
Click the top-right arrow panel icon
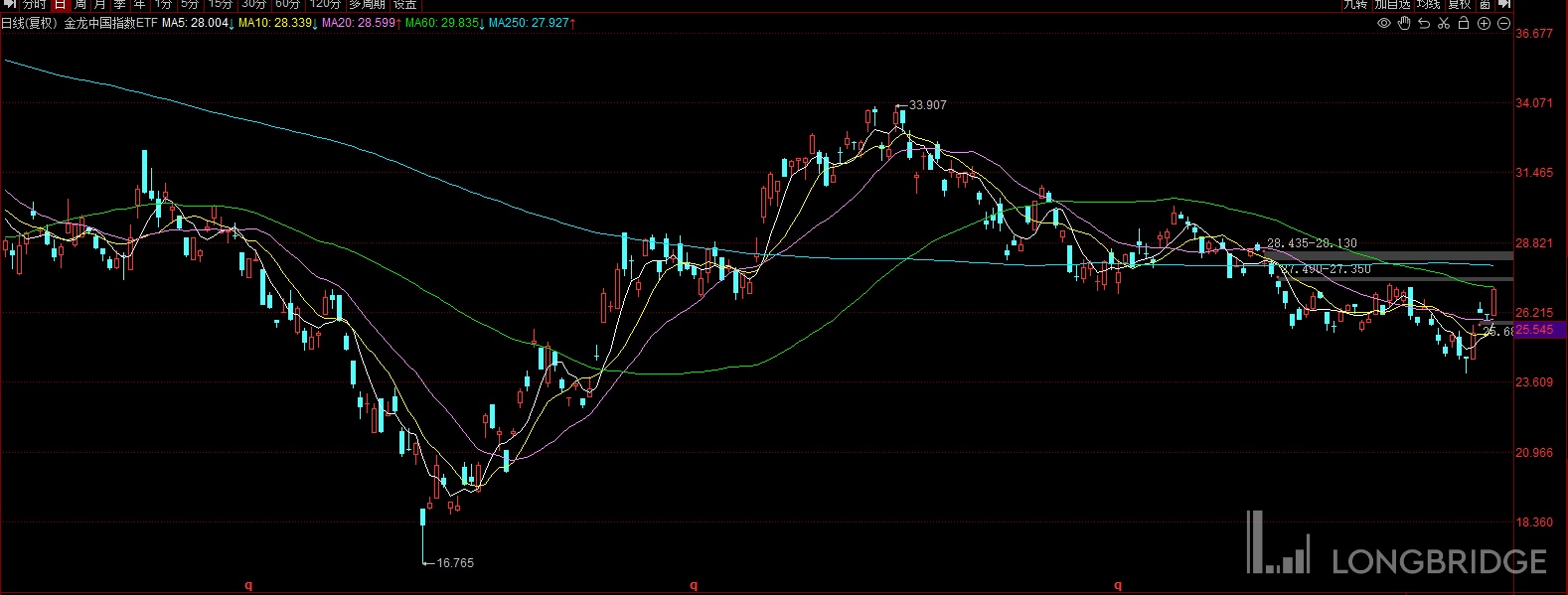pyautogui.click(x=1505, y=4)
